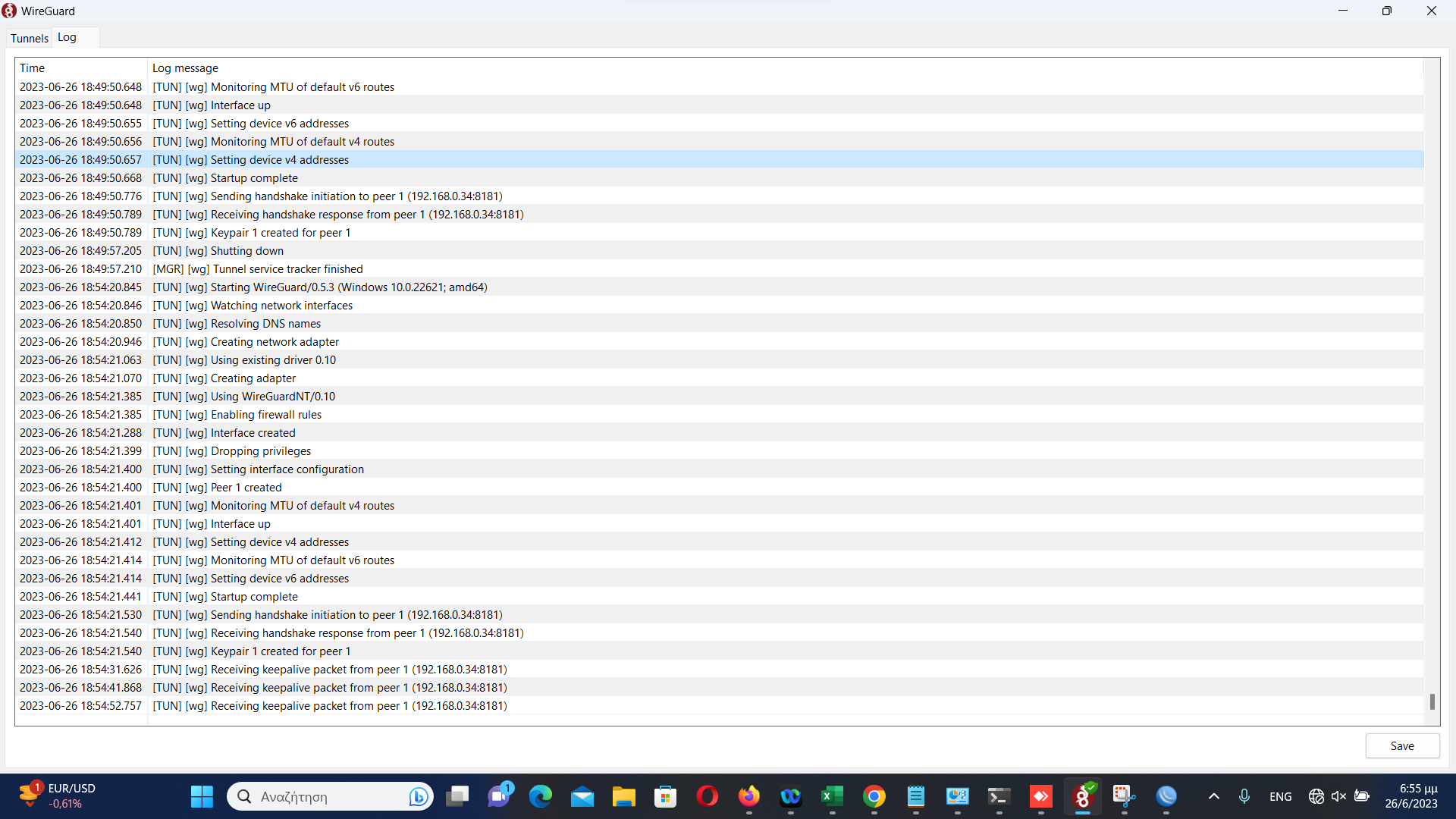Open Google Chrome from taskbar

pos(874,796)
